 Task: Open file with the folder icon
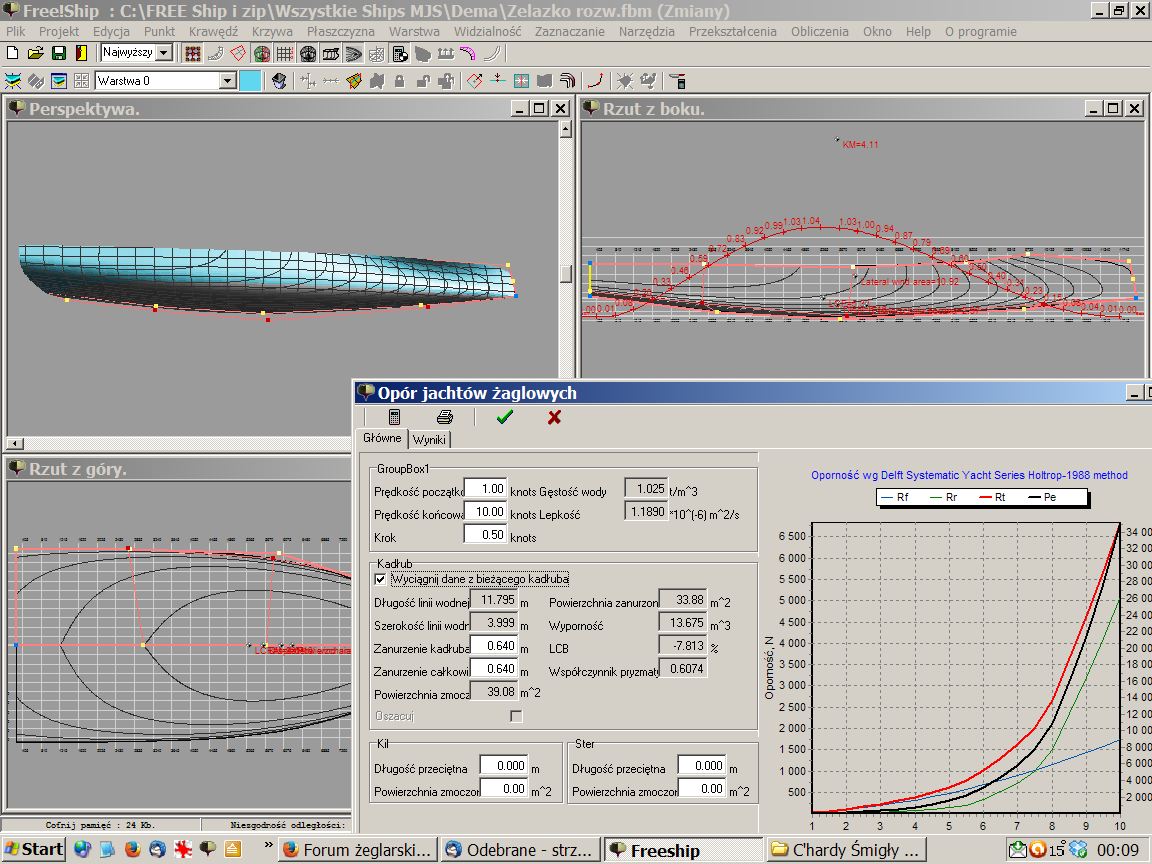(36, 53)
